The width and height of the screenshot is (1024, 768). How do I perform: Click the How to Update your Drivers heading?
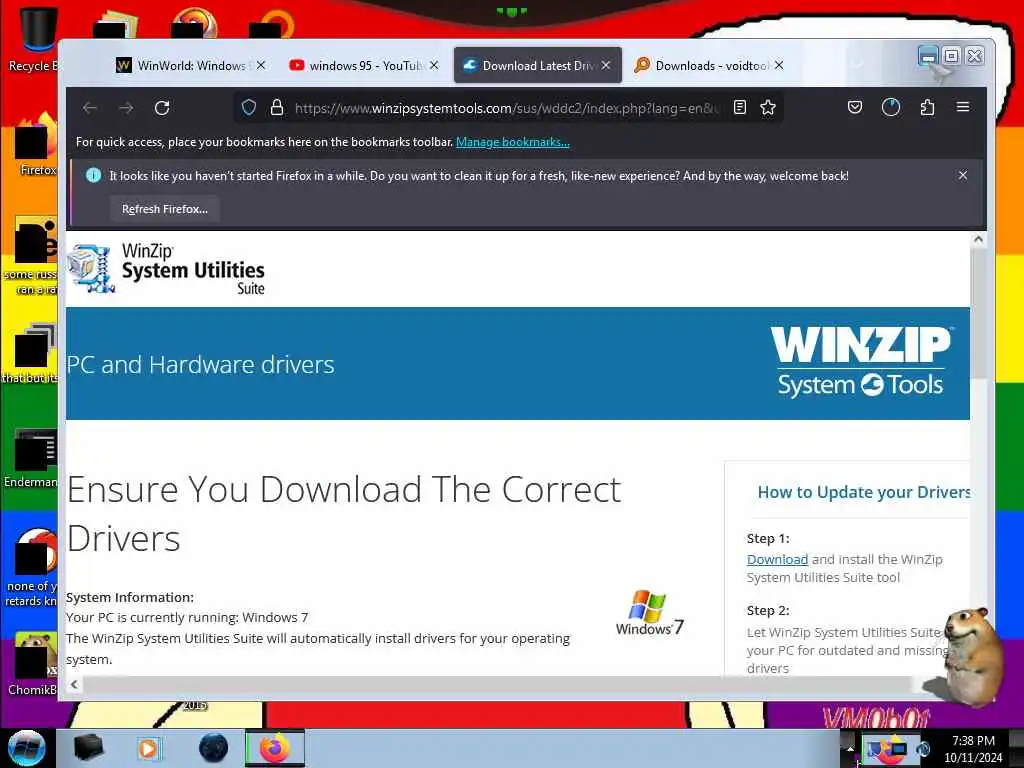point(863,492)
